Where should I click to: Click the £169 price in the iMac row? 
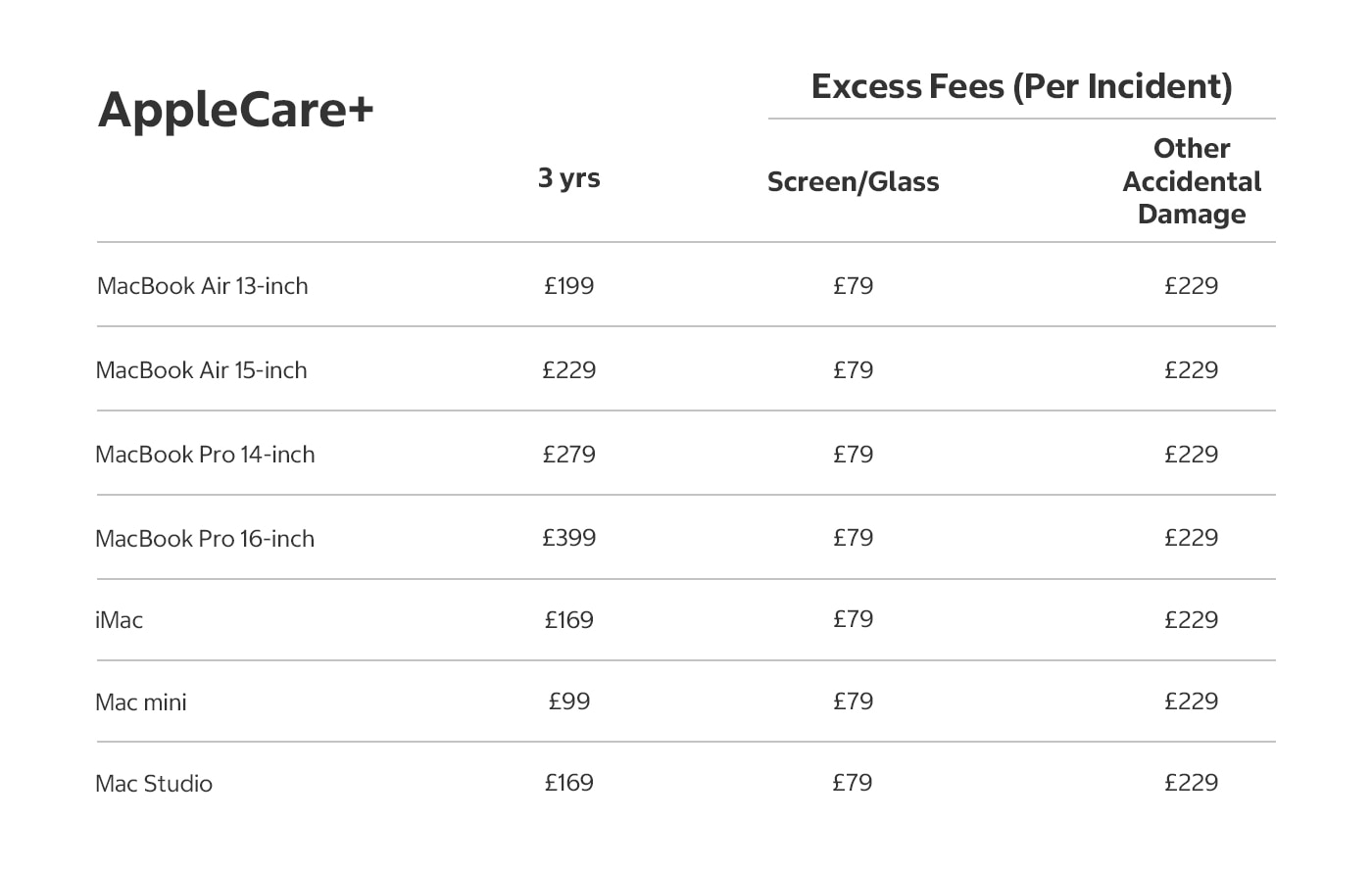[569, 620]
